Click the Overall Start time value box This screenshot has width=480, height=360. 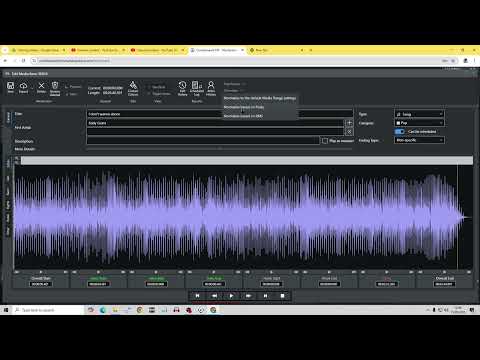click(x=40, y=284)
